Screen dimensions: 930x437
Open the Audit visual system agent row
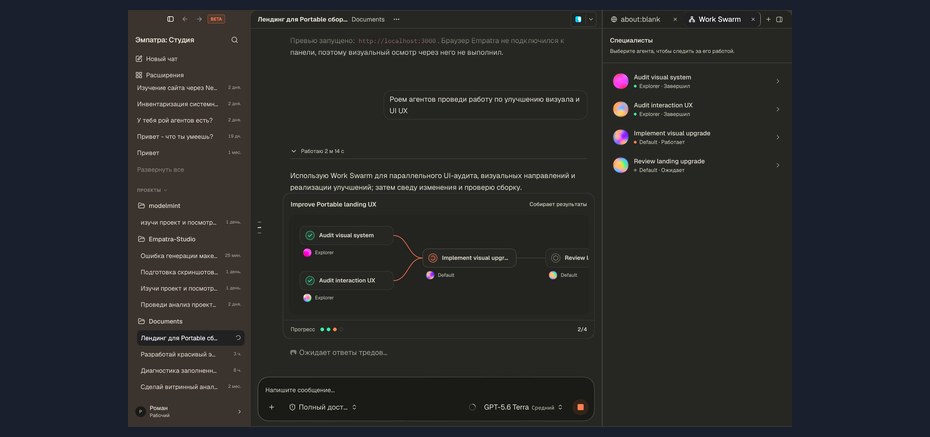[x=696, y=81]
